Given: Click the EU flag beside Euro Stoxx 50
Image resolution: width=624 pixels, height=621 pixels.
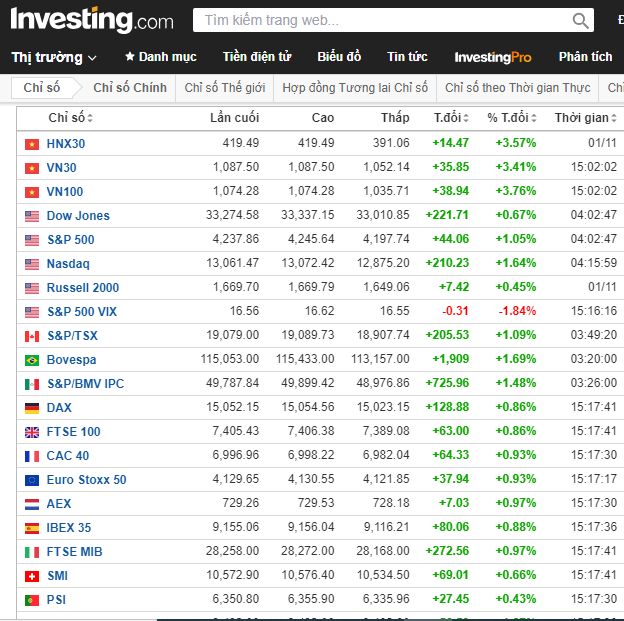Looking at the screenshot, I should tap(32, 480).
